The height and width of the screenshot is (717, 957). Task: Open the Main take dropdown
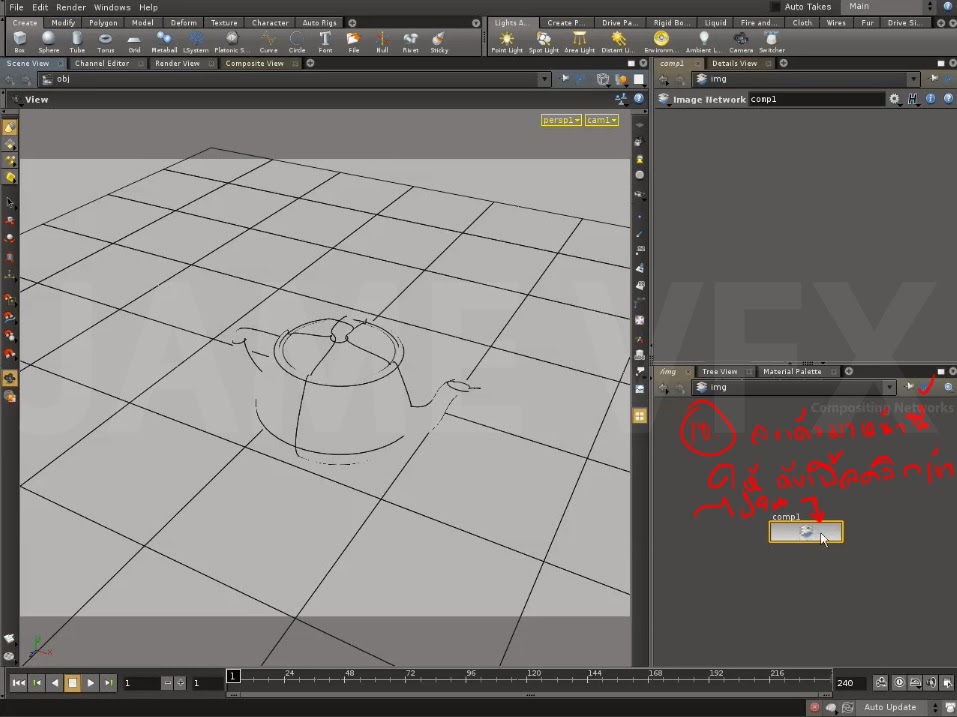click(890, 7)
